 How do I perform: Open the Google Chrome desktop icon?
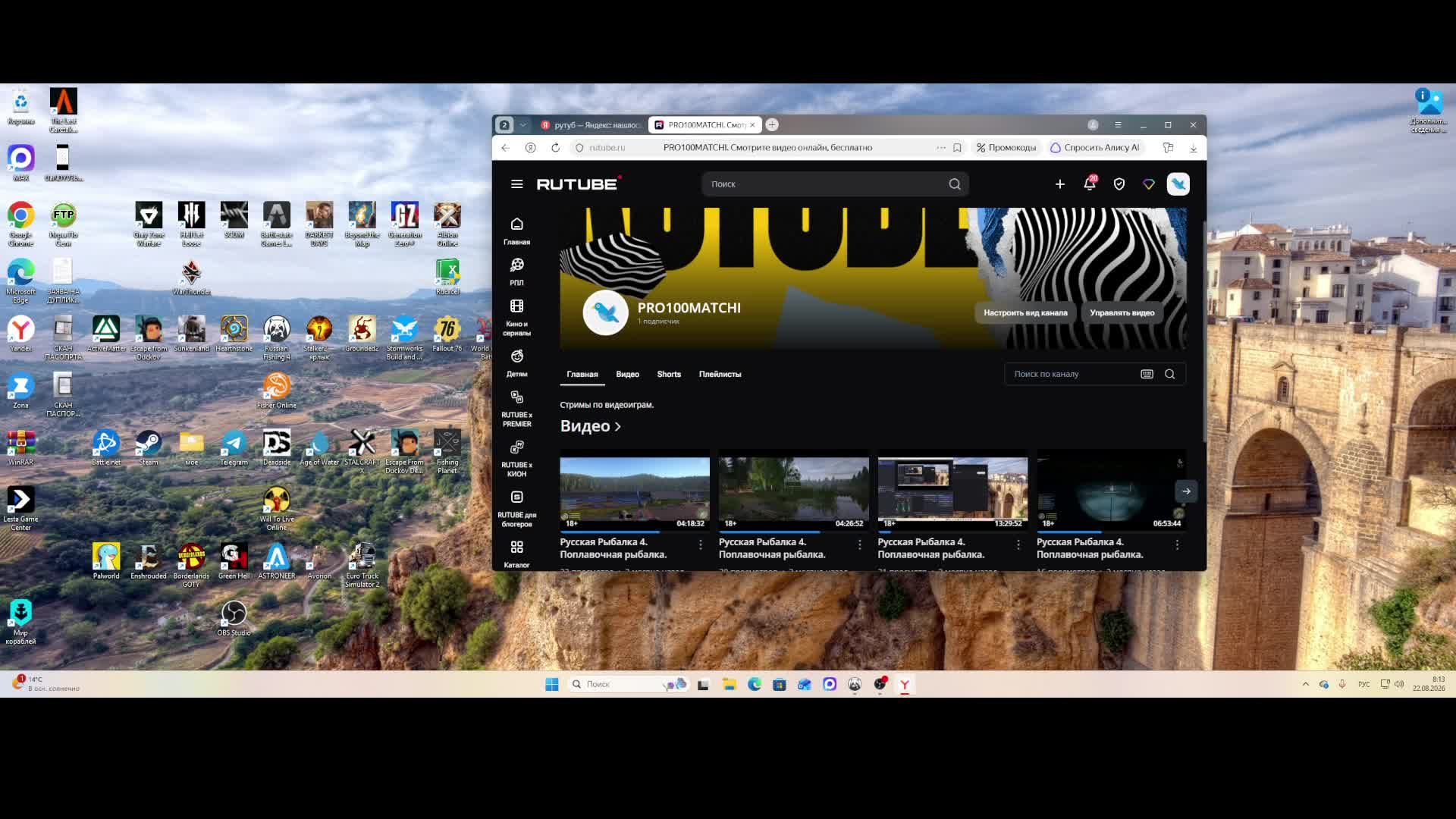coord(20,224)
